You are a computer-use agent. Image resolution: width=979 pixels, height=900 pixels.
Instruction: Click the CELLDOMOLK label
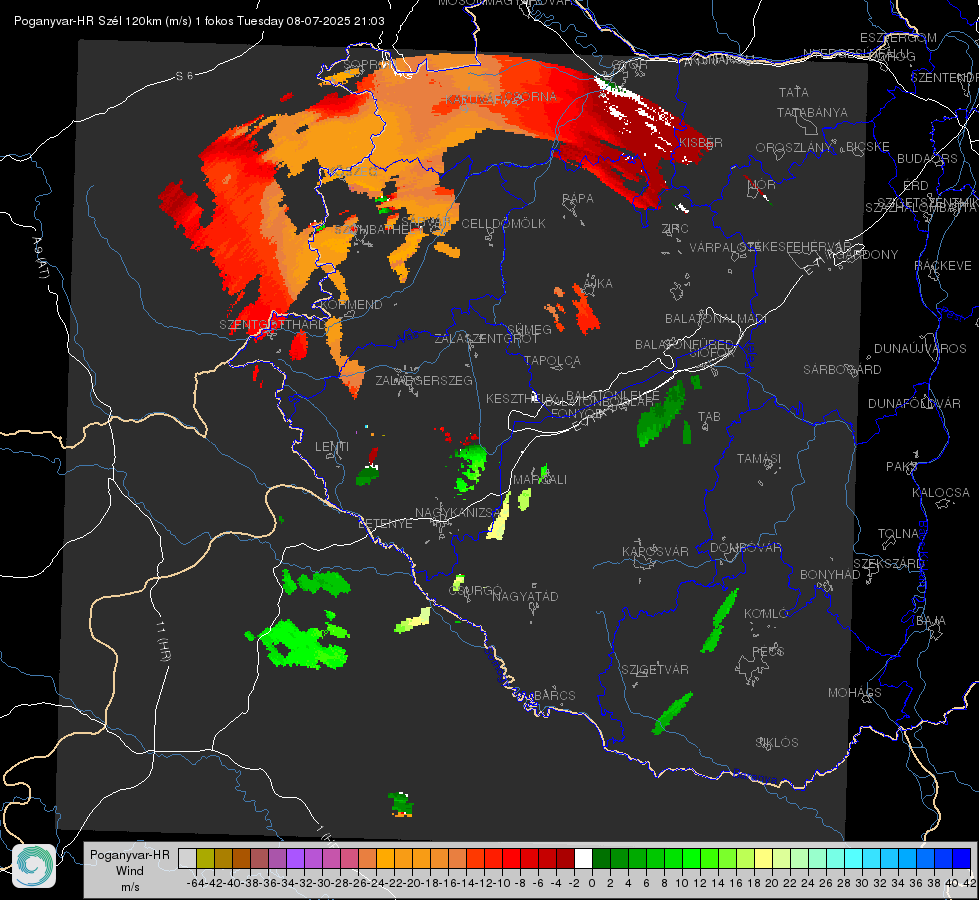pos(503,224)
